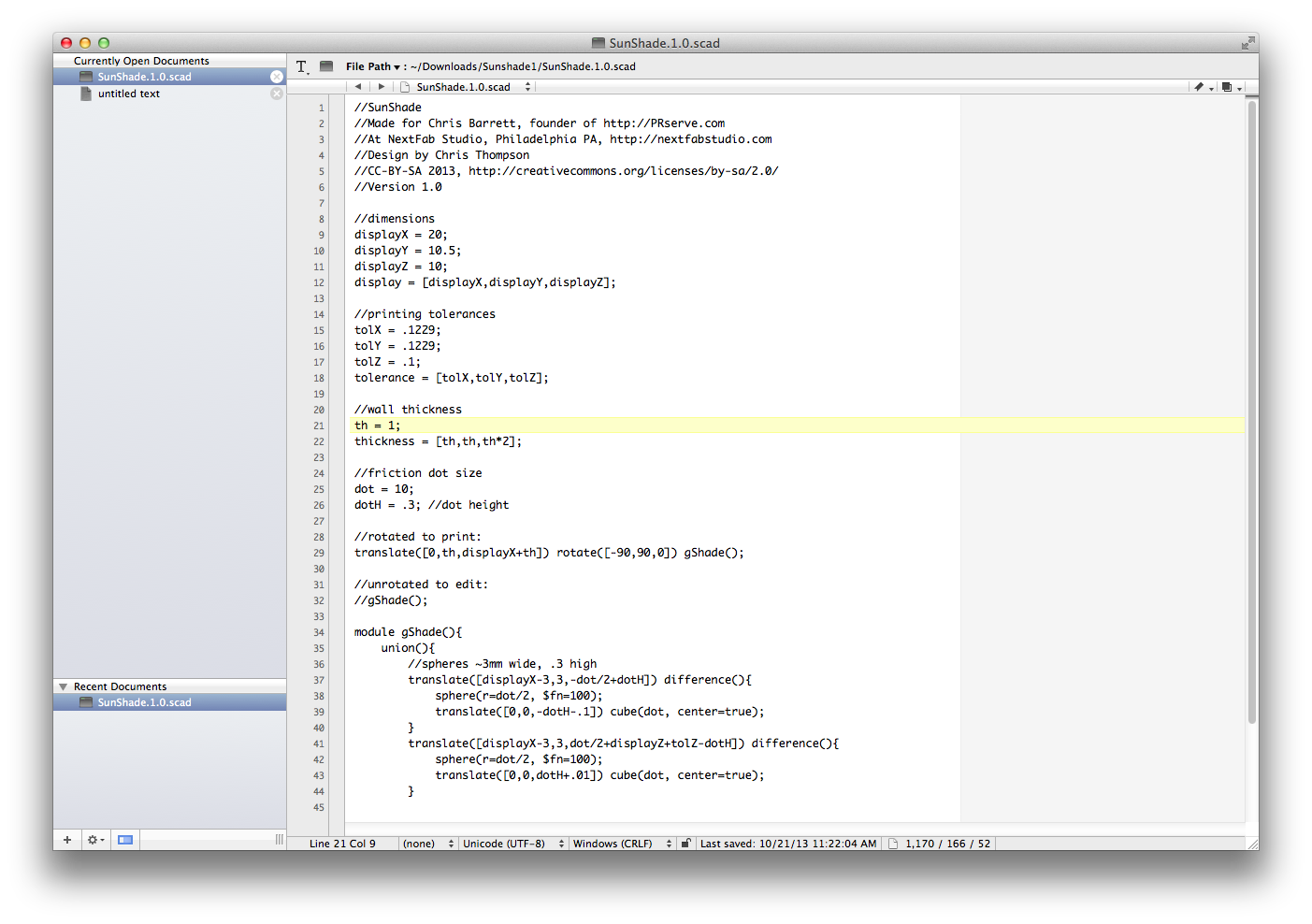This screenshot has width=1312, height=924.
Task: Open the includes/counterpart files popup menu
Action: pos(1231,87)
